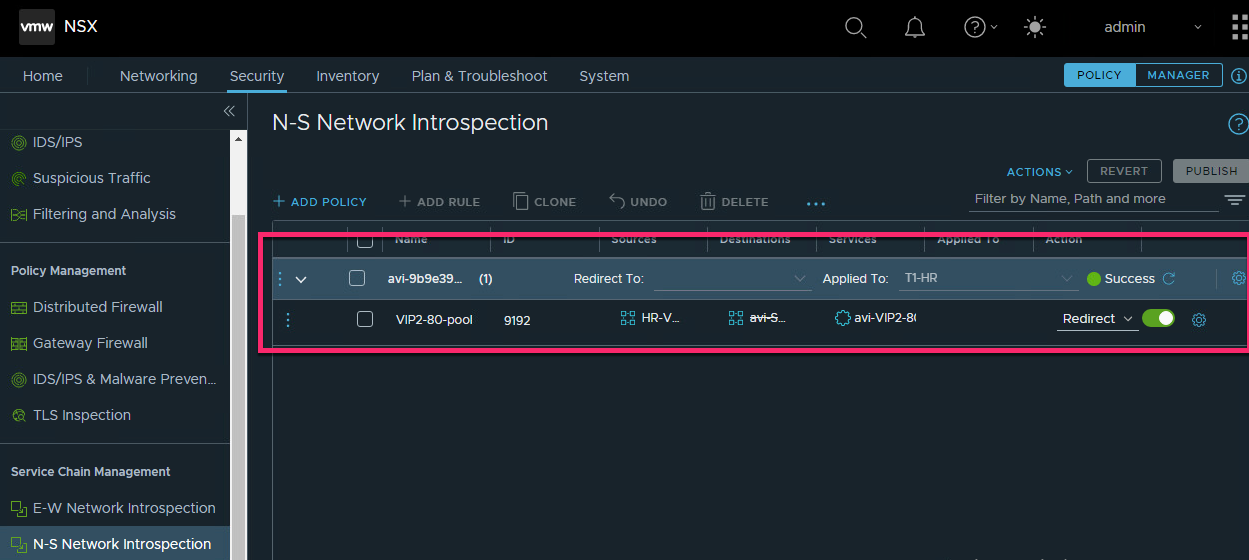Go to the Home tab
The height and width of the screenshot is (560, 1249).
coord(43,76)
